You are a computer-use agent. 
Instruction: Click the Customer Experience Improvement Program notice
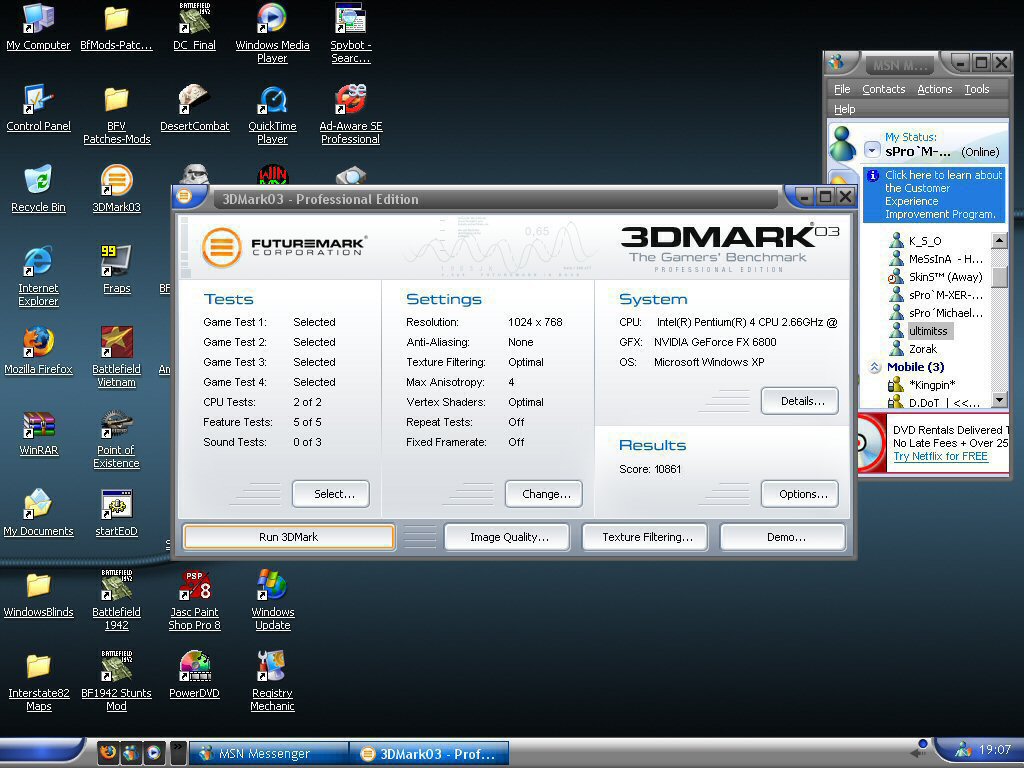tap(935, 195)
